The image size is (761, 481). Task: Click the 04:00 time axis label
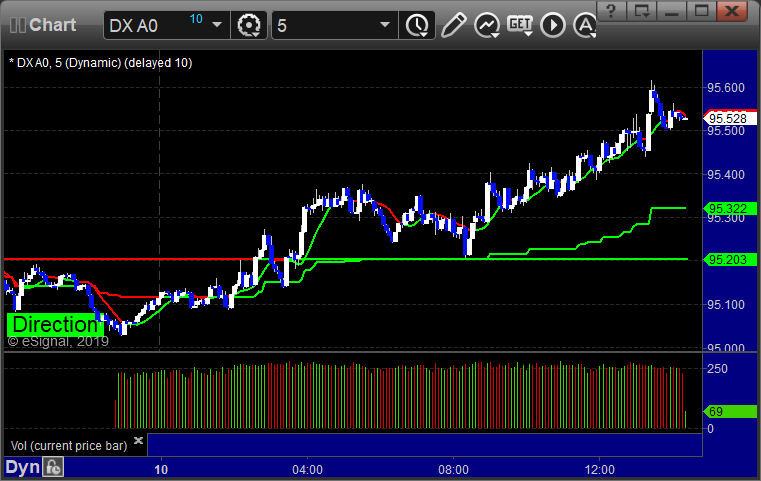307,470
